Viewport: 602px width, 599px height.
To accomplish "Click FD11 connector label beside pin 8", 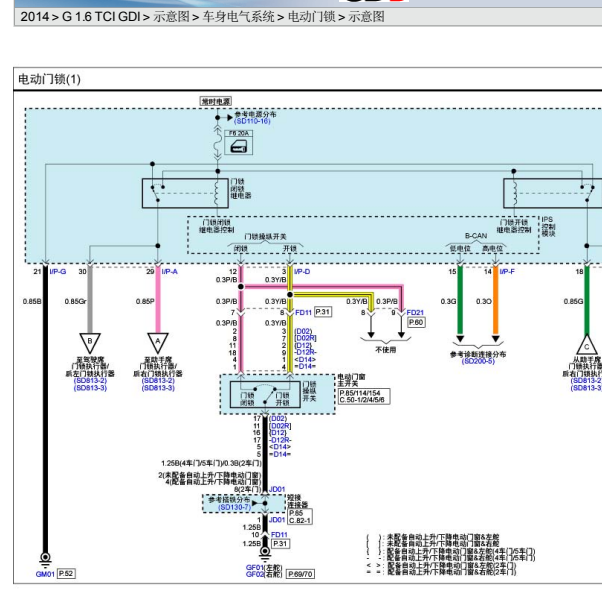I will pyautogui.click(x=303, y=313).
